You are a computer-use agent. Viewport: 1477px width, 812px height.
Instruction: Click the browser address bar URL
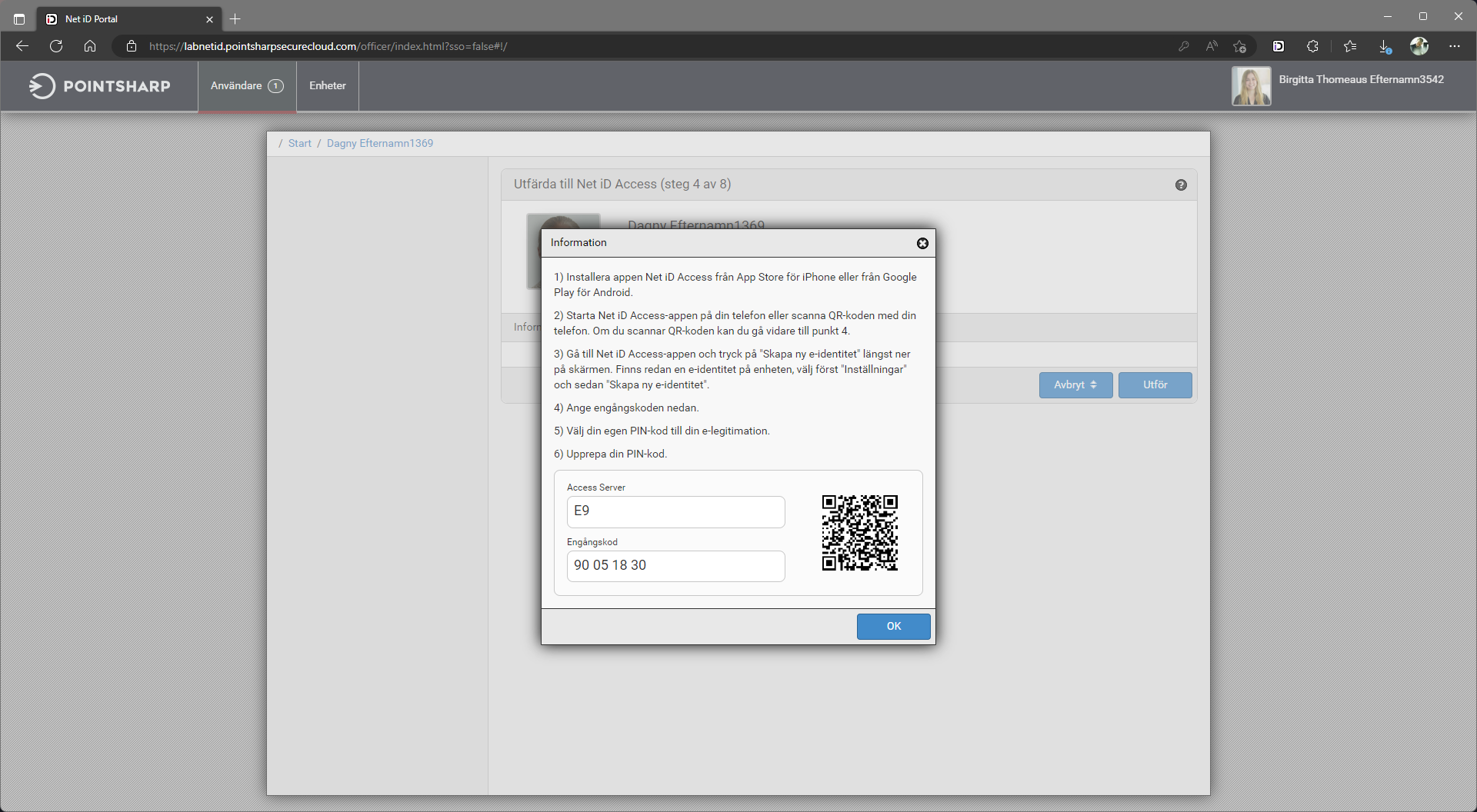328,46
